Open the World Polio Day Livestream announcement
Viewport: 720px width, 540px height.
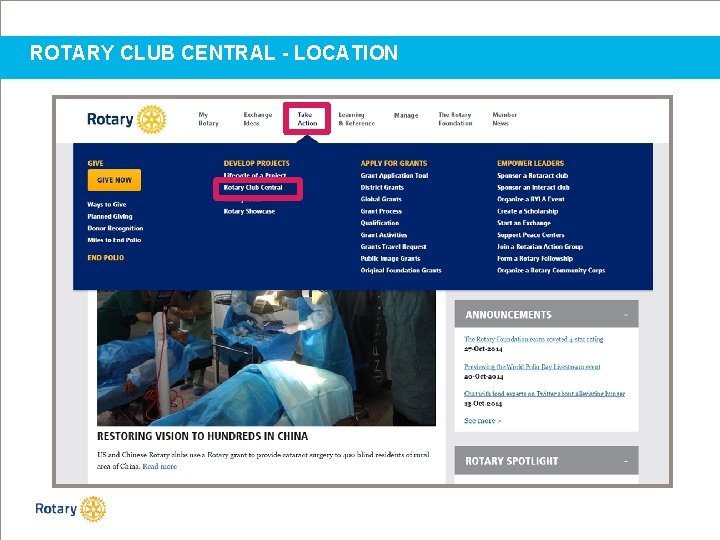(532, 366)
